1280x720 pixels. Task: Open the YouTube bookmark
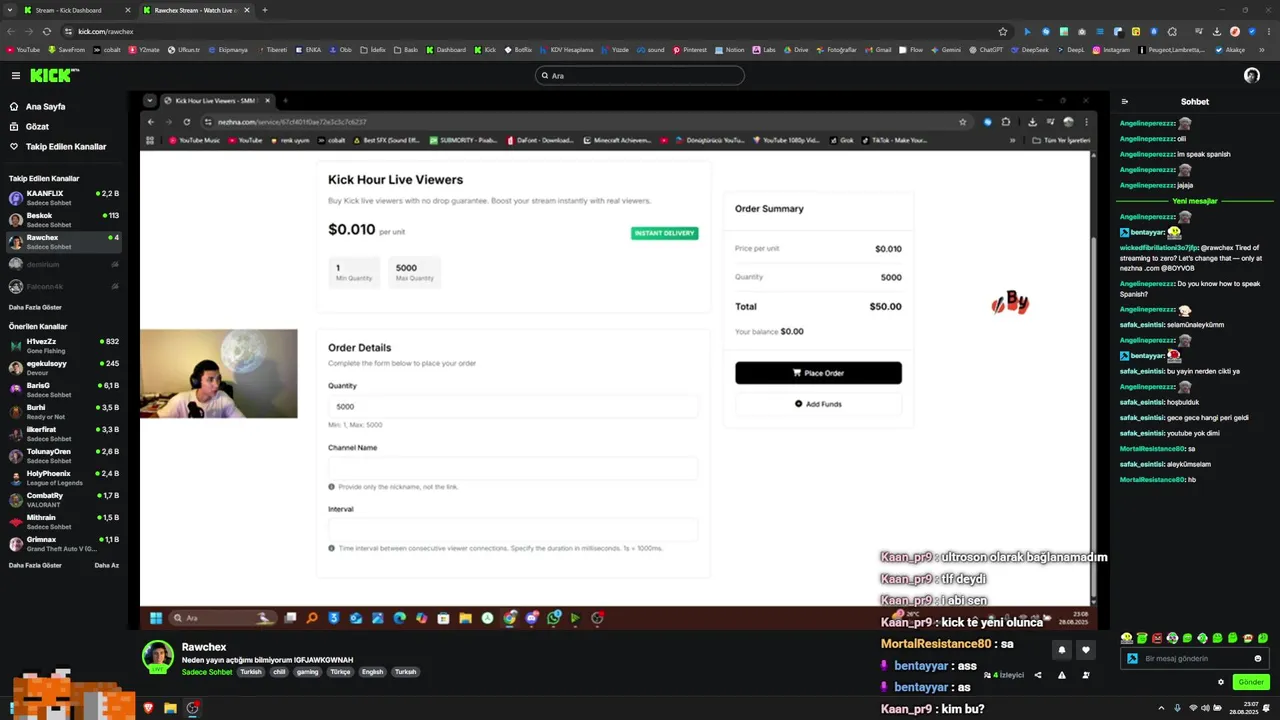click(x=23, y=49)
